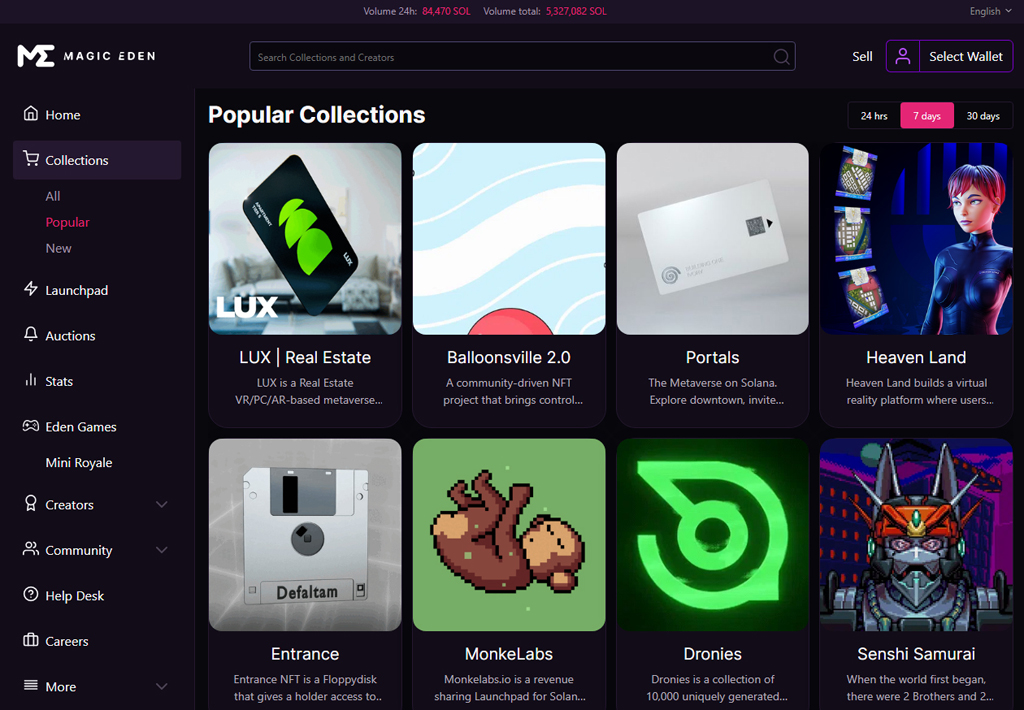The height and width of the screenshot is (710, 1024).
Task: Click the More hamburger icon
Action: pyautogui.click(x=31, y=685)
